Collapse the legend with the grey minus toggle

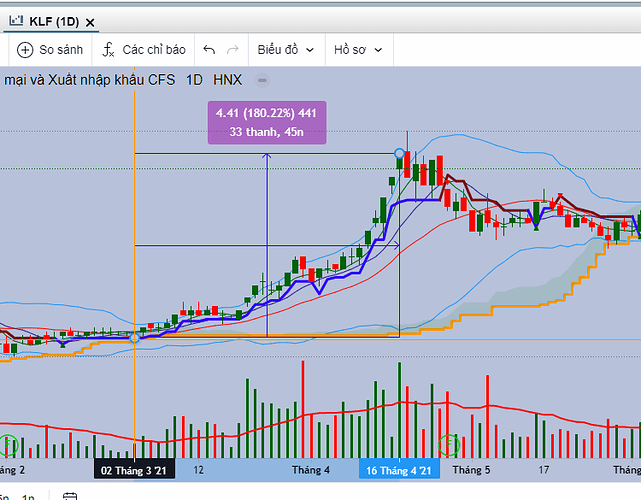coord(262,80)
